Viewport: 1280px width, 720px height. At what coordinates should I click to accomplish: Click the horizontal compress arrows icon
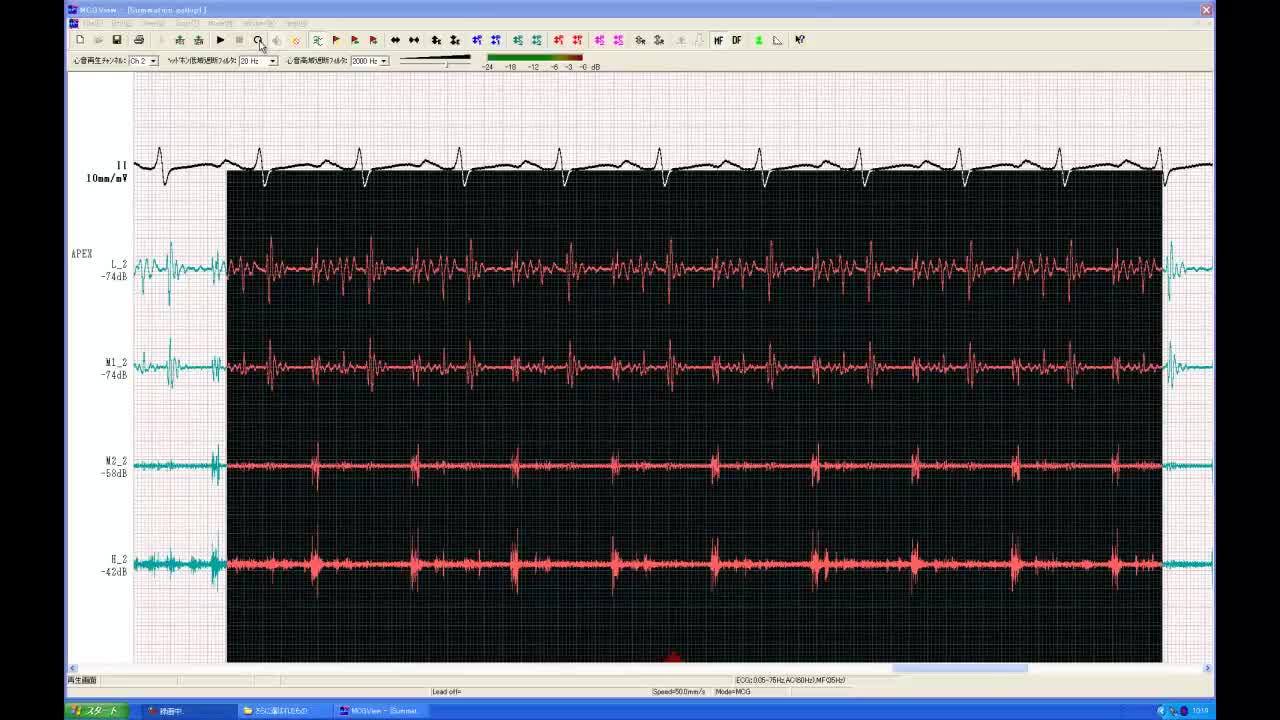(x=414, y=40)
